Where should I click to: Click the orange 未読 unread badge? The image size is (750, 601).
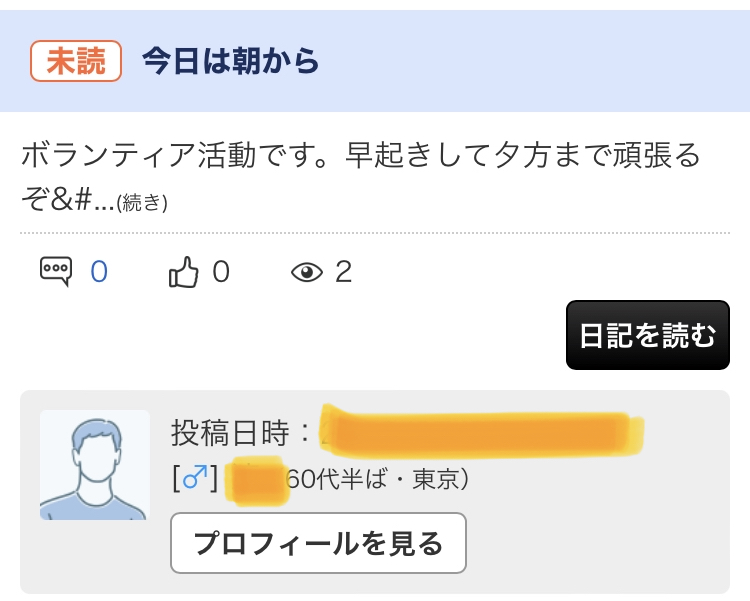76,61
